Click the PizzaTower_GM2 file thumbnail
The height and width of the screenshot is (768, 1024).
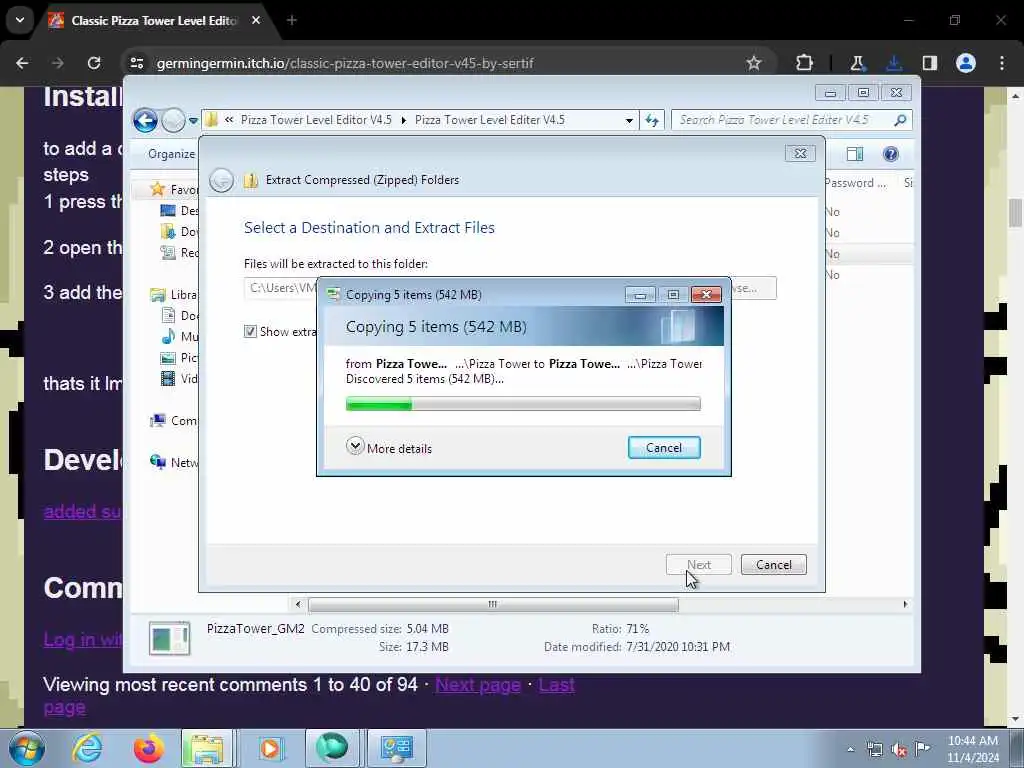tap(169, 638)
